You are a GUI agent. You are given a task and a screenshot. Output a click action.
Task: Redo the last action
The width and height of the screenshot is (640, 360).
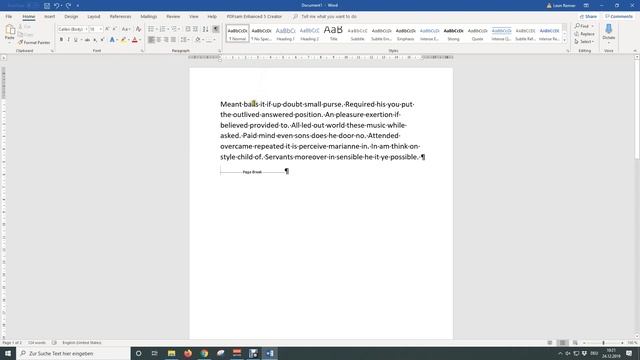(x=68, y=5)
